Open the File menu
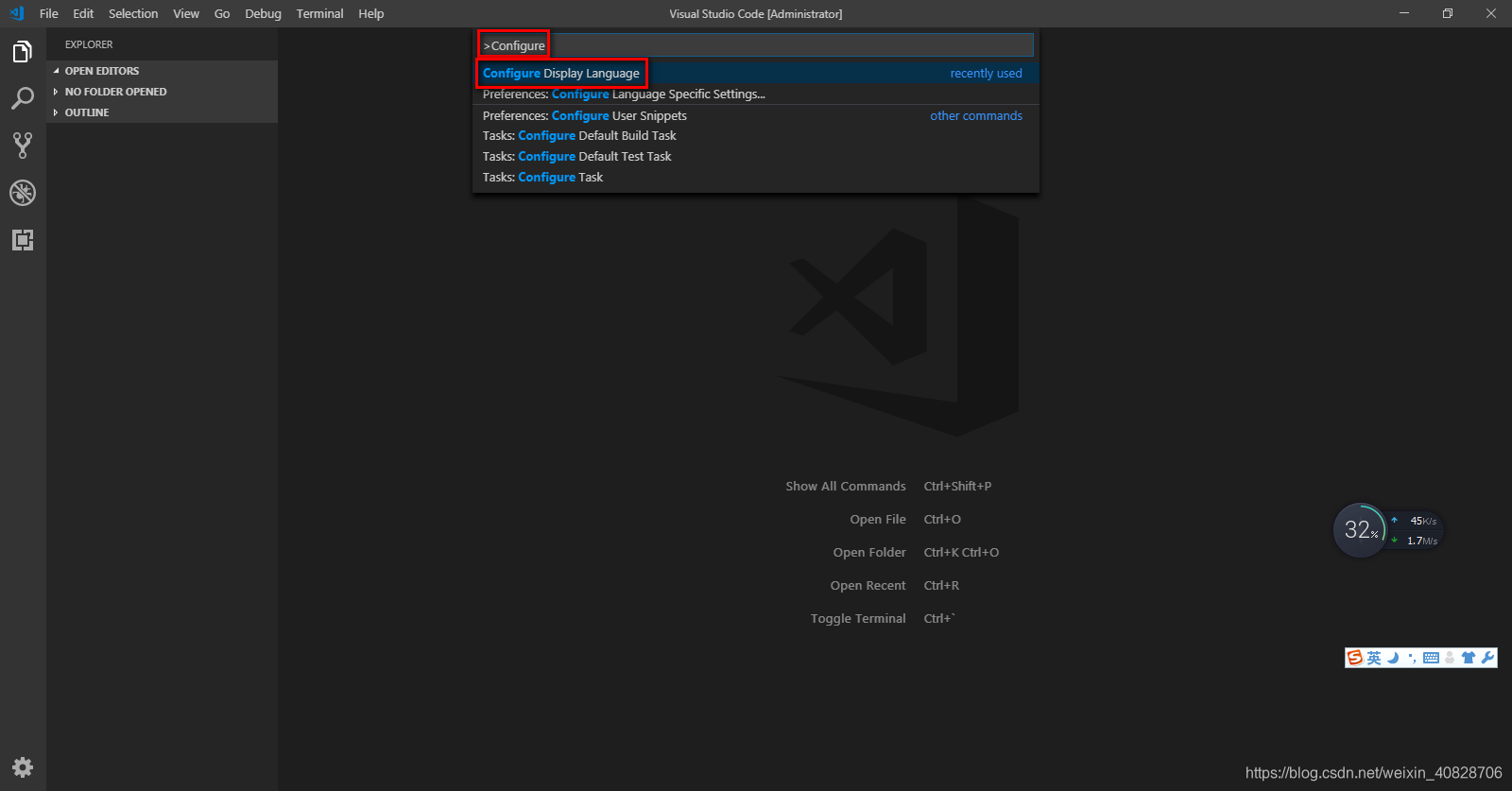This screenshot has height=791, width=1512. [49, 13]
